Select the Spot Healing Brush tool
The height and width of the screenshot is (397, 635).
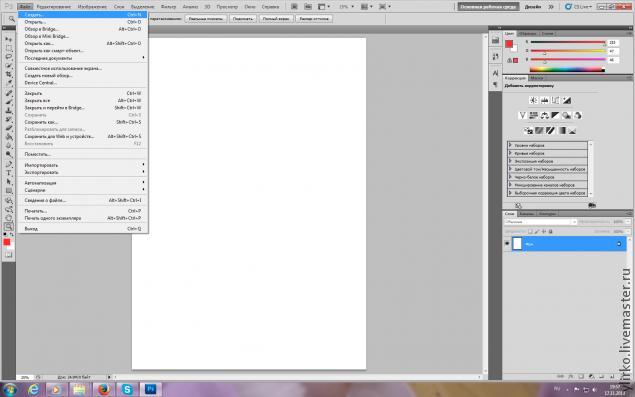9,93
